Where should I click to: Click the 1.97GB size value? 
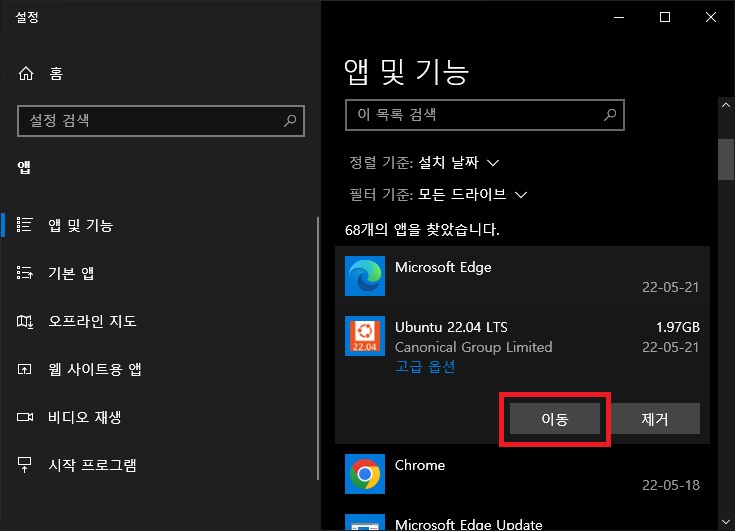pos(678,327)
